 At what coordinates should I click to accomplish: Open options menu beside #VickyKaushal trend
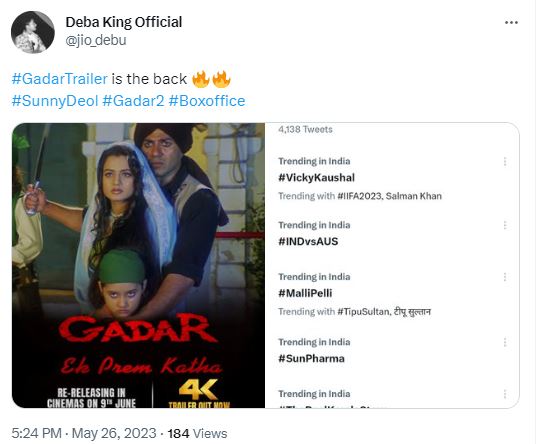click(x=505, y=162)
